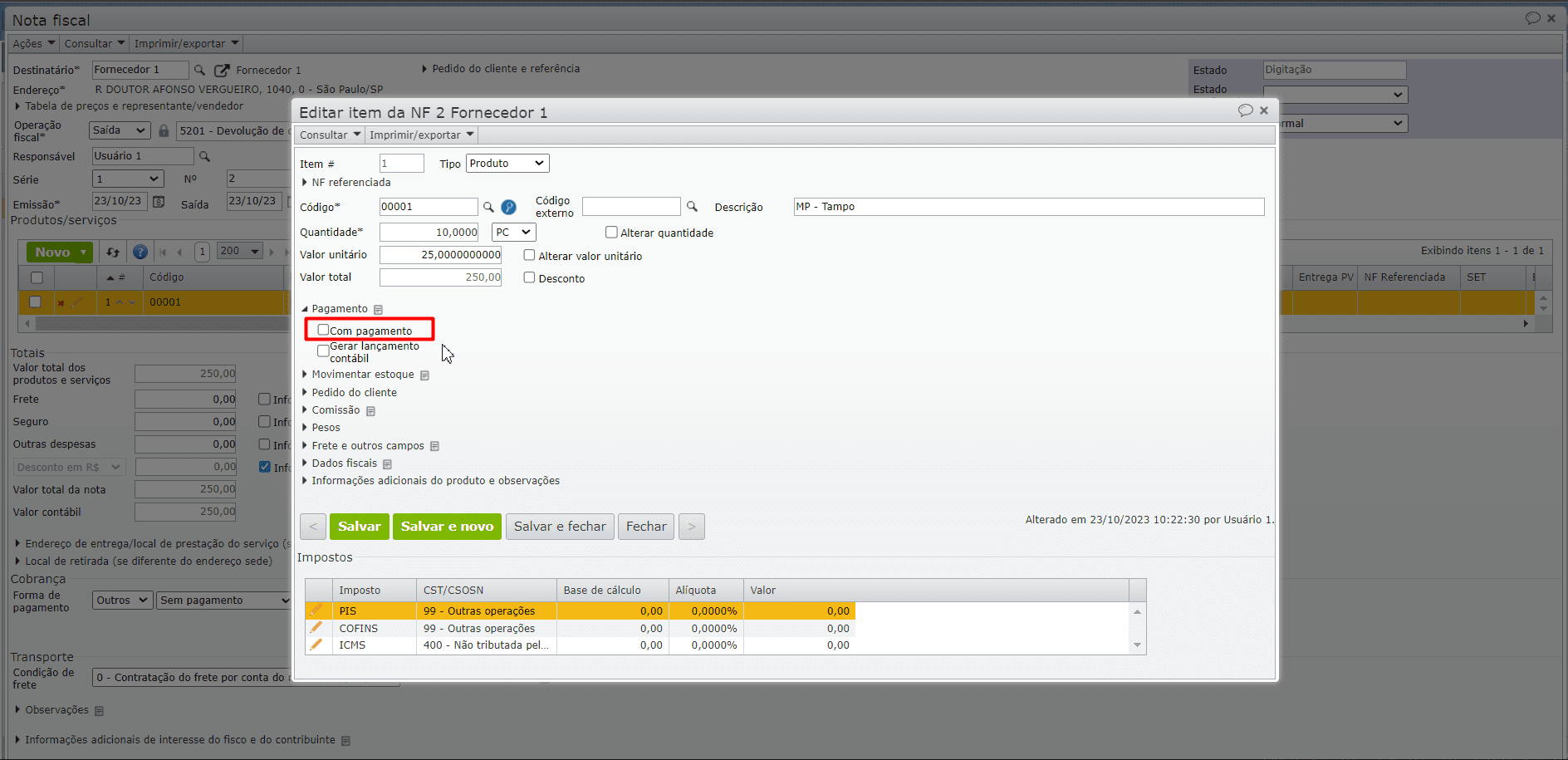Click the note icon beside Pagamento
1568x760 pixels.
point(378,310)
